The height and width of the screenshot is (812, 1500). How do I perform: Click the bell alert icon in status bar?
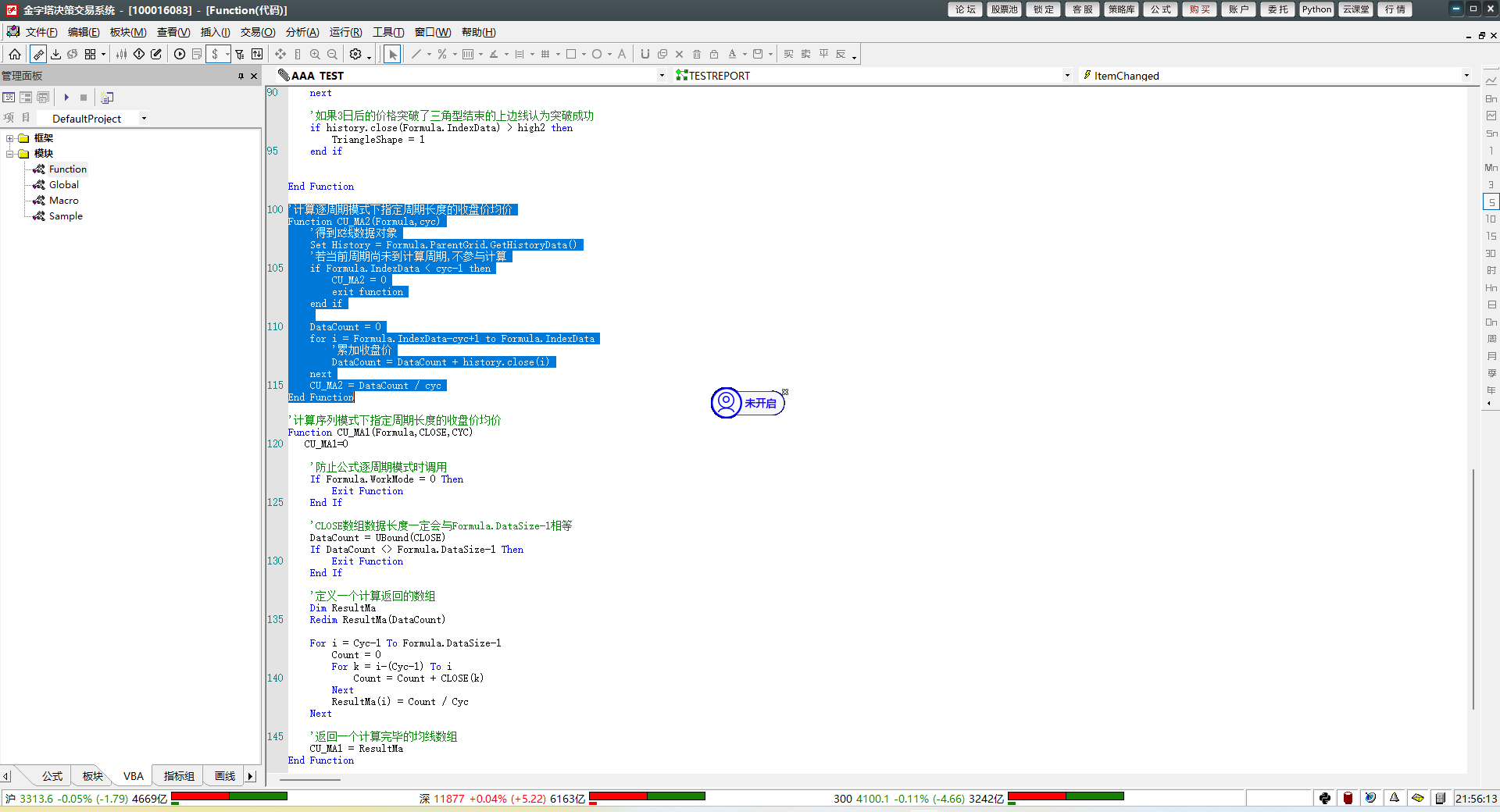[1395, 798]
